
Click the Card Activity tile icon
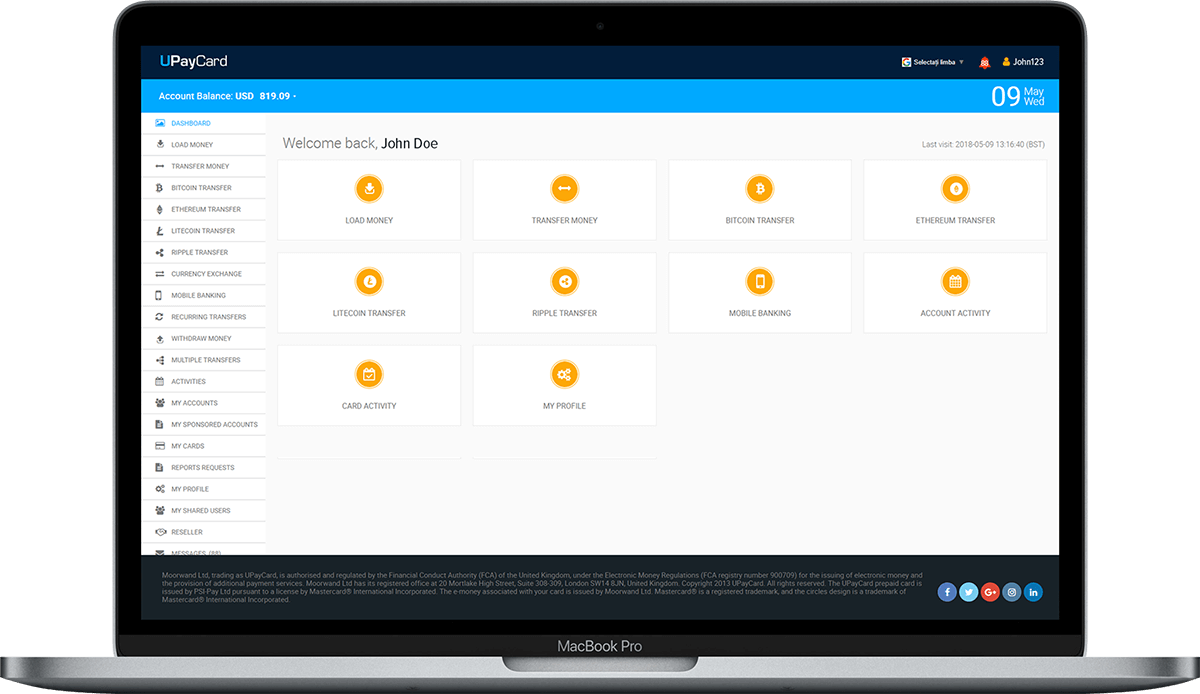pyautogui.click(x=369, y=374)
